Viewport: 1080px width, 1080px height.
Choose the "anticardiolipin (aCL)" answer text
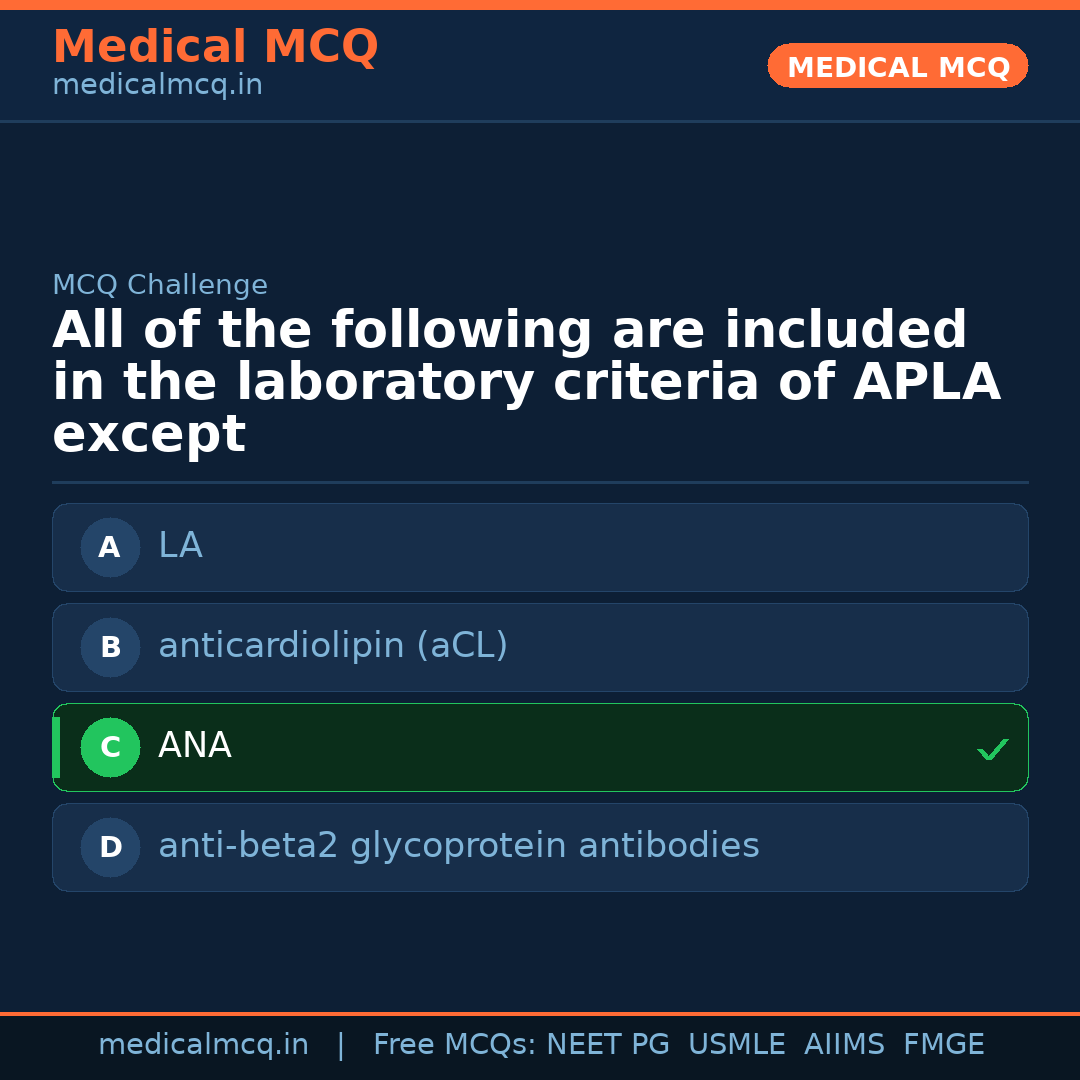click(x=333, y=646)
